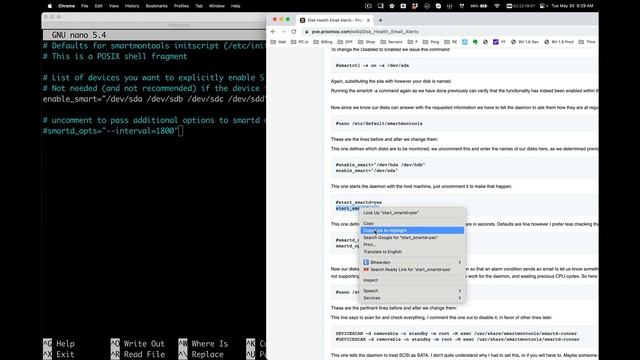
Task: Click the #smartd_opts interval line in nano
Action: (x=111, y=131)
